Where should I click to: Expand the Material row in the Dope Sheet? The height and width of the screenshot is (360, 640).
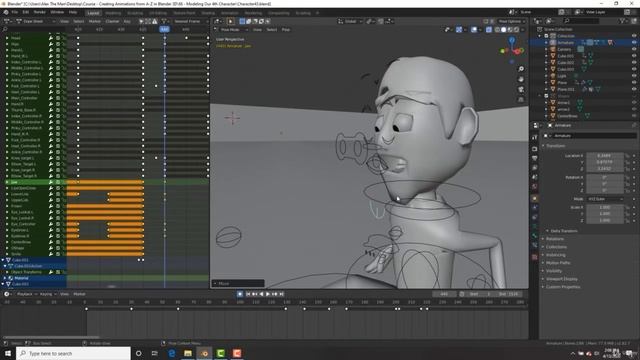(x=6, y=278)
